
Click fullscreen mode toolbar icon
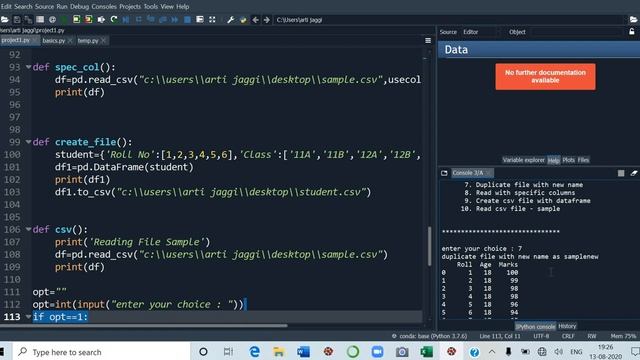(x=212, y=20)
